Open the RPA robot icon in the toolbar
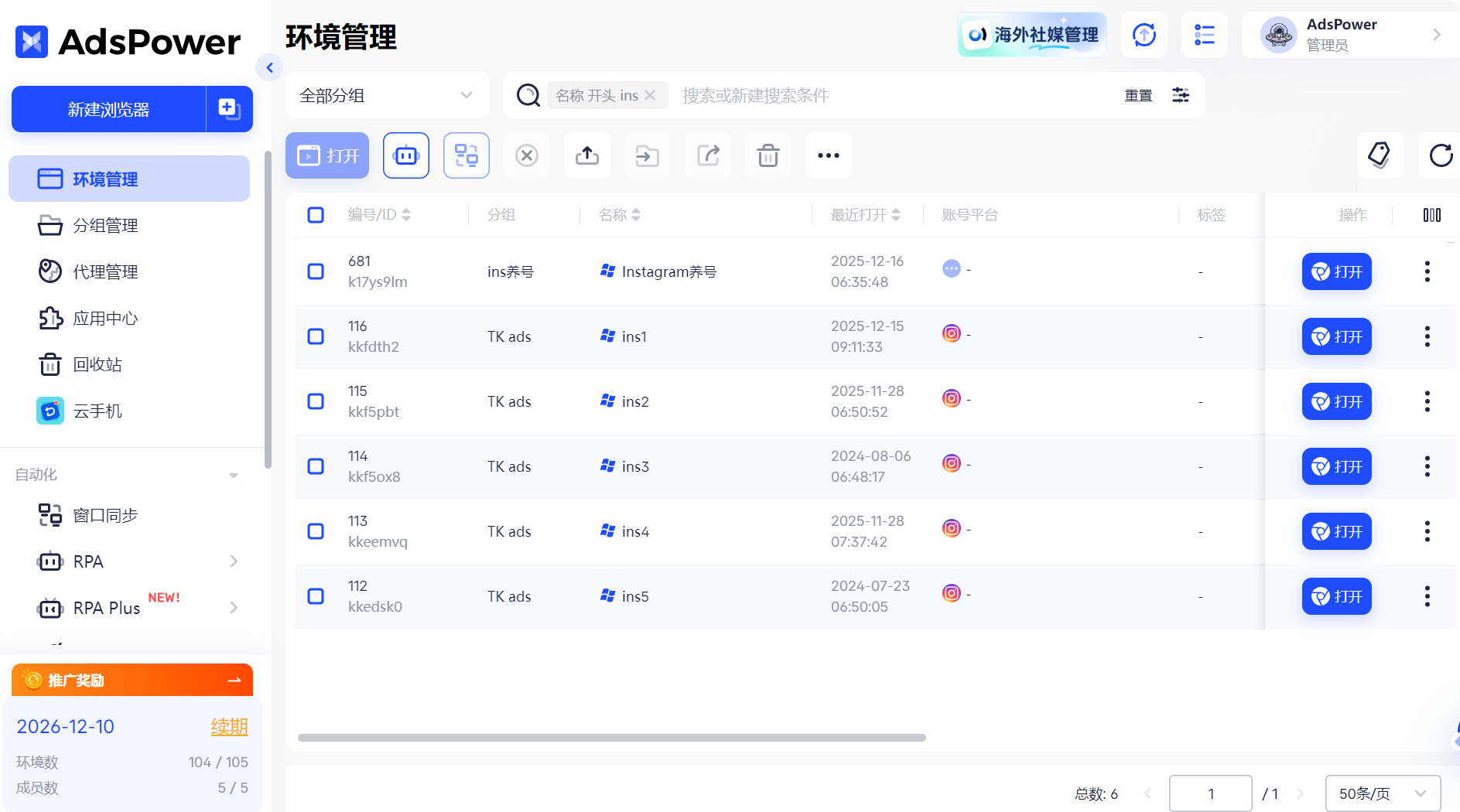 pos(405,155)
